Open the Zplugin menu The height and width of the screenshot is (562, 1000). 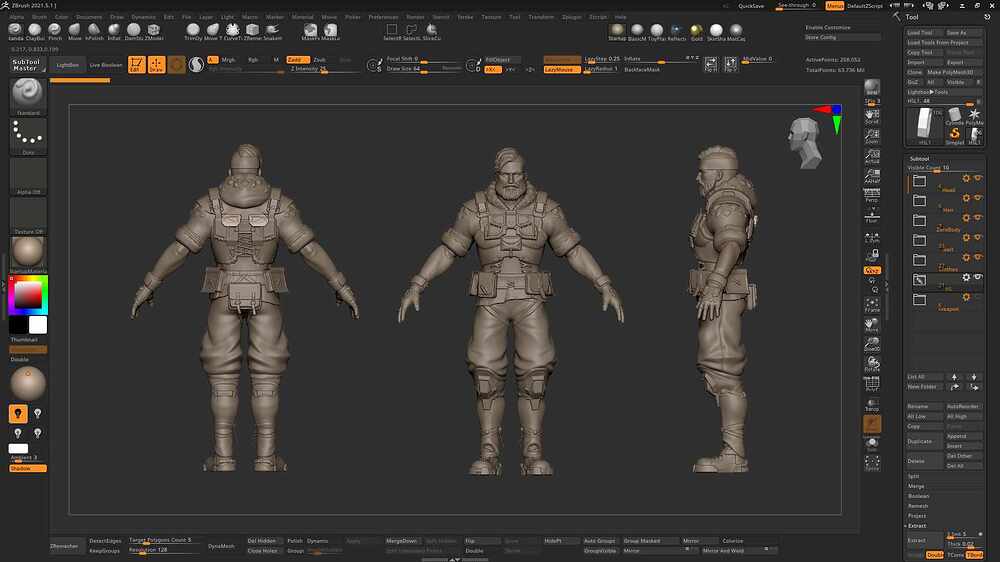(571, 17)
